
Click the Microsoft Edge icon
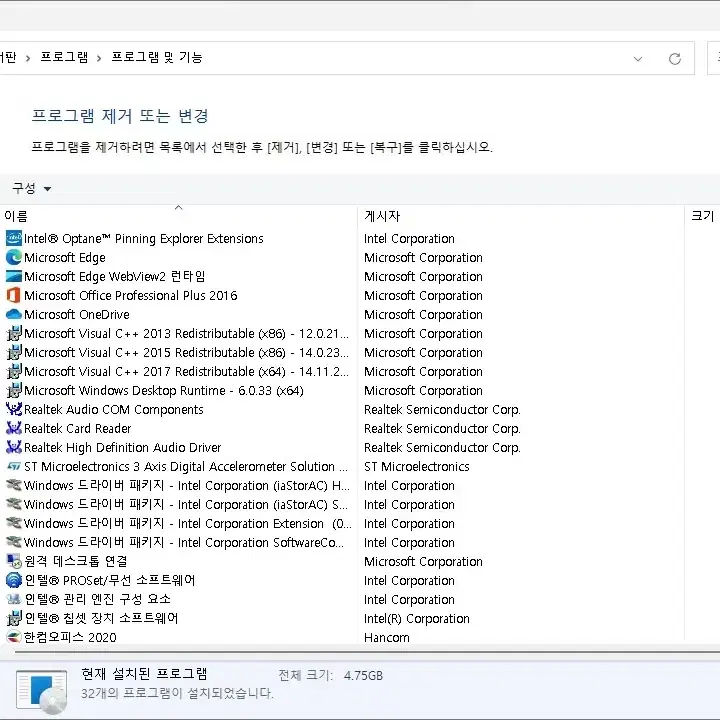pos(14,257)
